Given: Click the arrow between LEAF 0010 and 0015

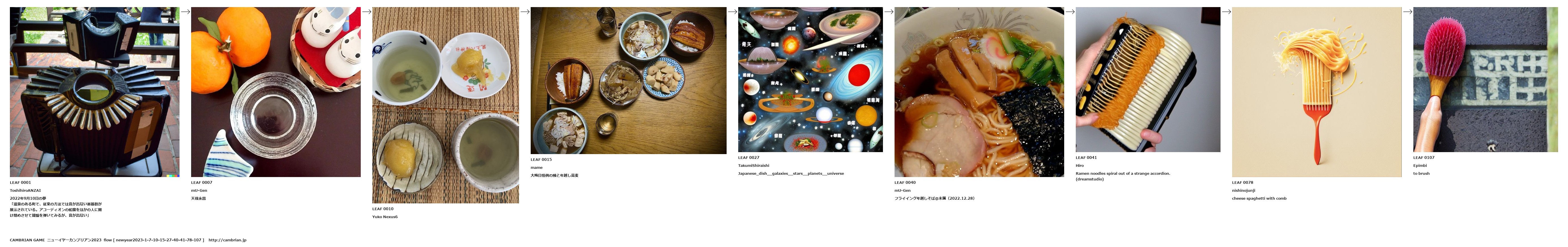Looking at the screenshot, I should pyautogui.click(x=525, y=12).
